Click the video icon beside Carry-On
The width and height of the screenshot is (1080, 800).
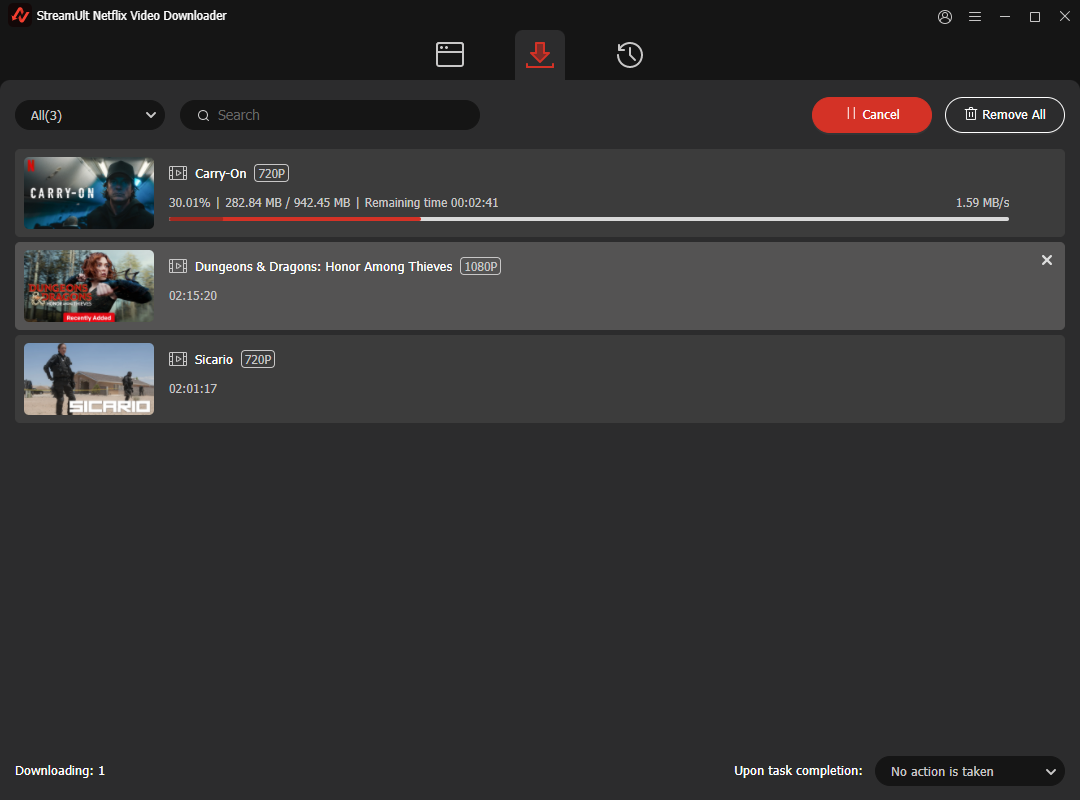pyautogui.click(x=178, y=173)
